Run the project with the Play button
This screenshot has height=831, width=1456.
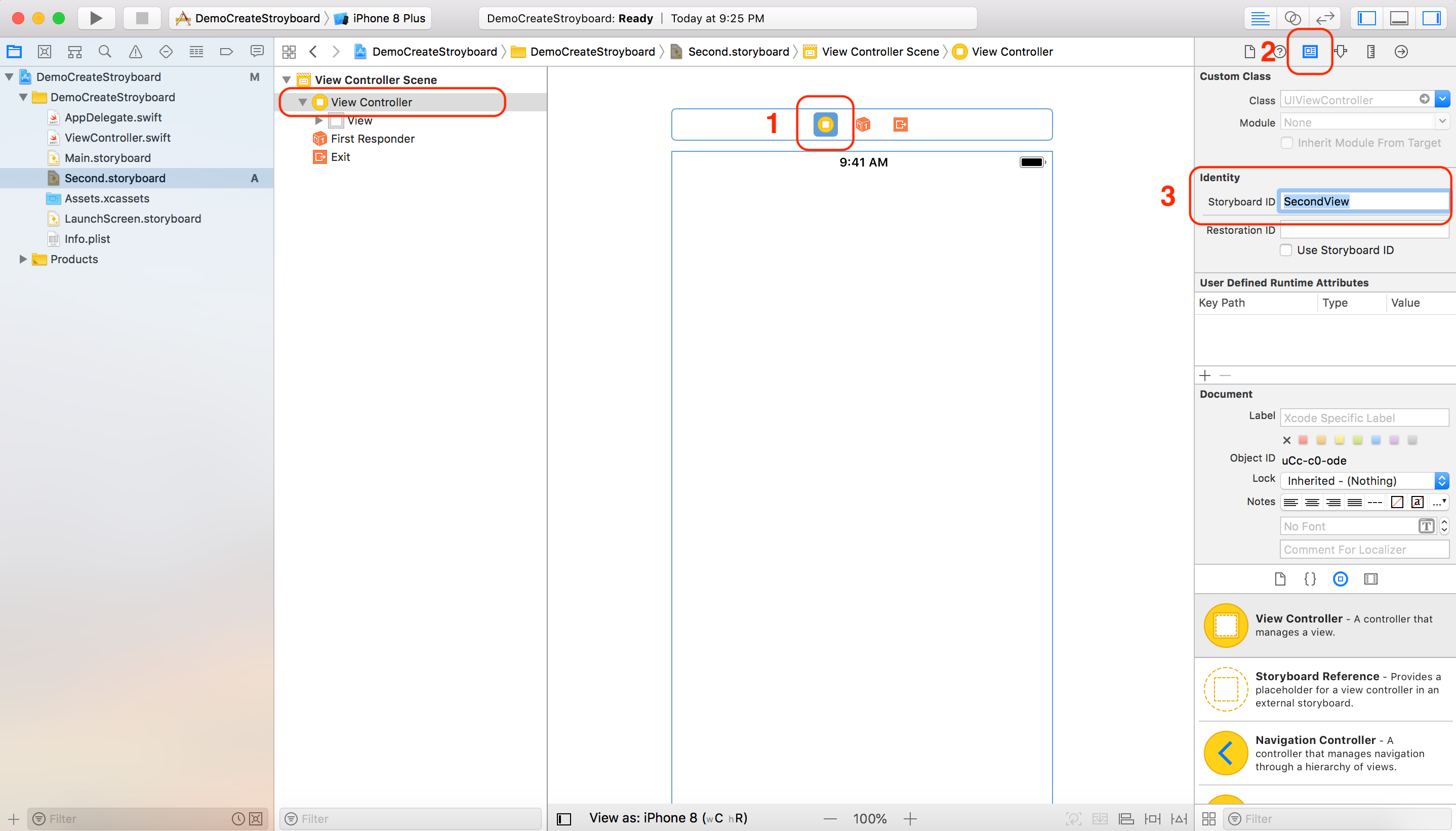pos(96,18)
